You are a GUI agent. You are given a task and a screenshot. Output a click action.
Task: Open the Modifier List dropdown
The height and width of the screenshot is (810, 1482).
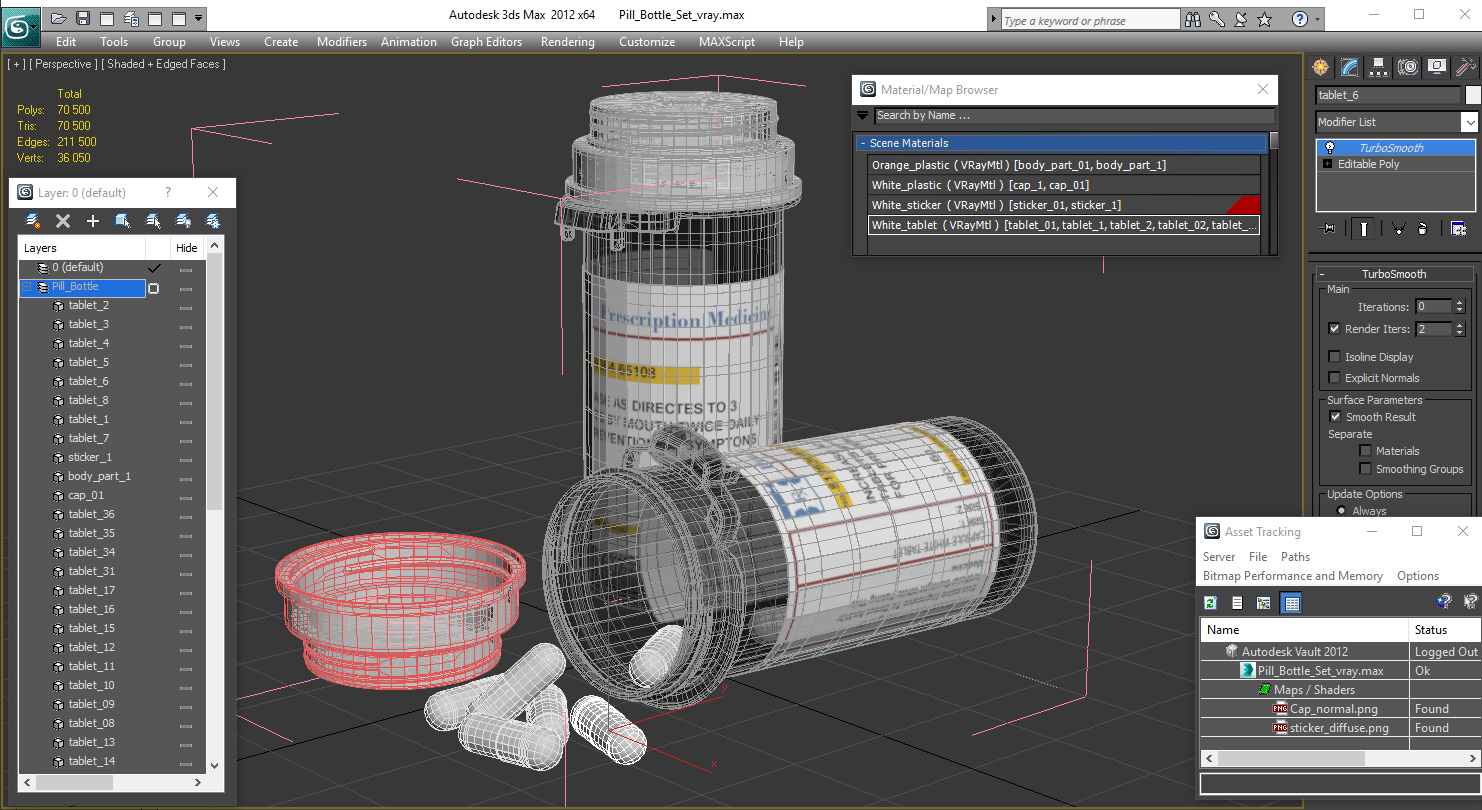coord(1469,122)
